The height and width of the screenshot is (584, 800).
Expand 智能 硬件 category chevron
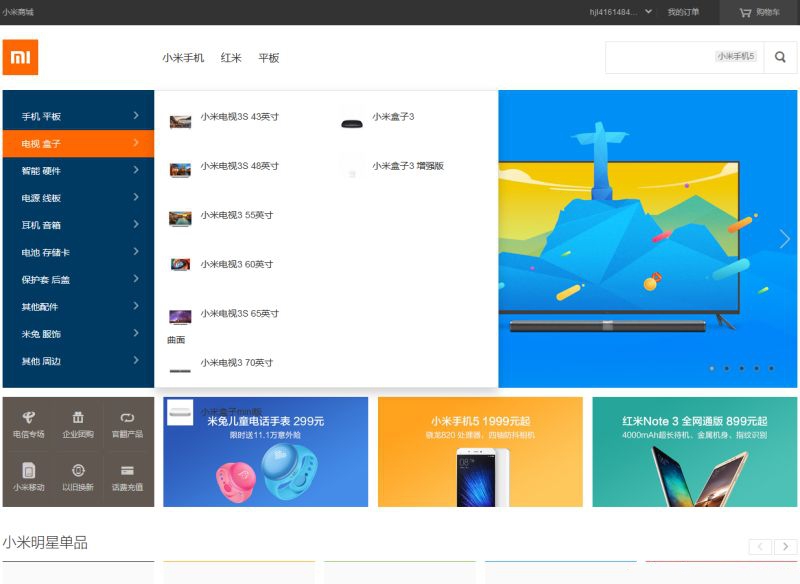point(136,170)
